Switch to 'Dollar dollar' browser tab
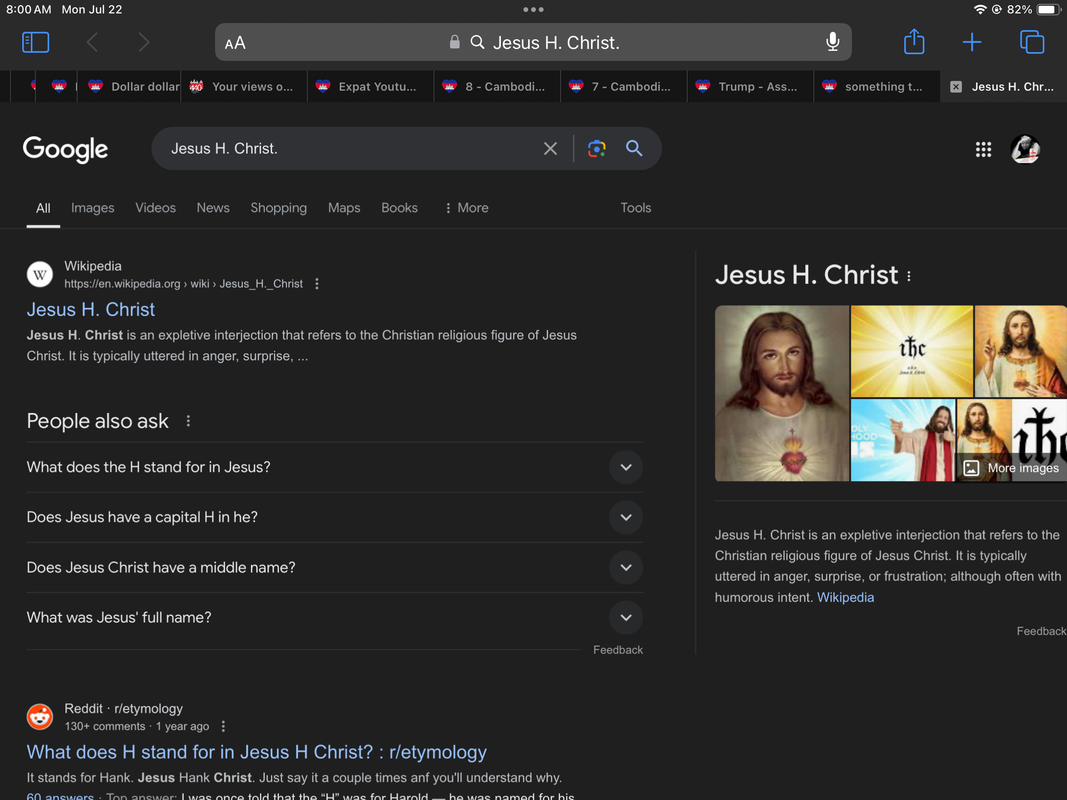1067x800 pixels. (129, 86)
